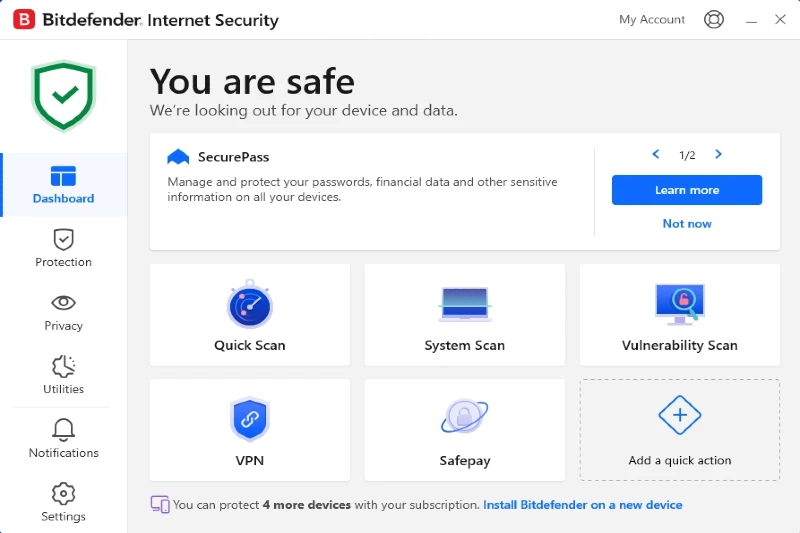Open the Utilities sidebar item
This screenshot has width=800, height=533.
tap(64, 375)
